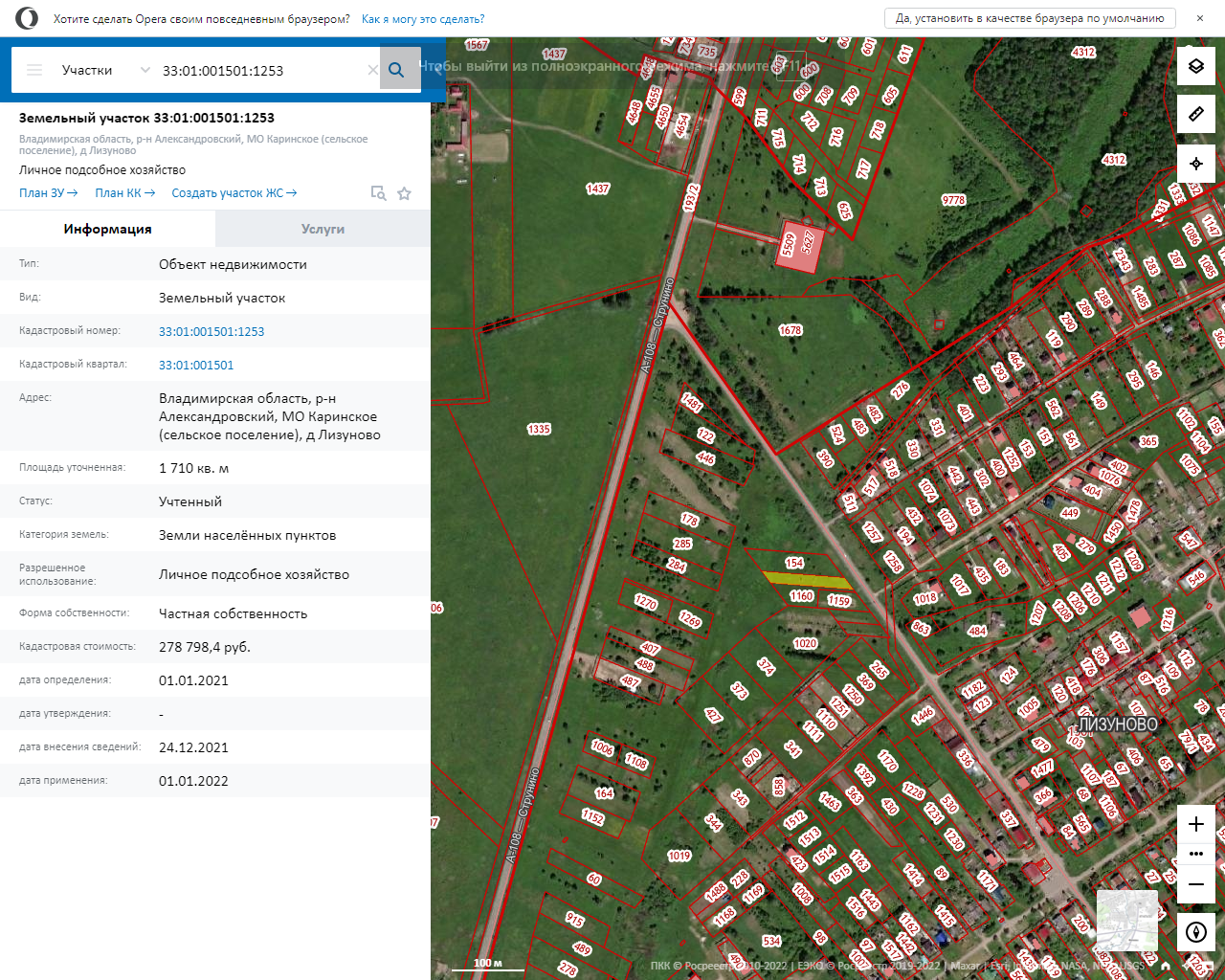Clear the search field with X icon

[372, 70]
